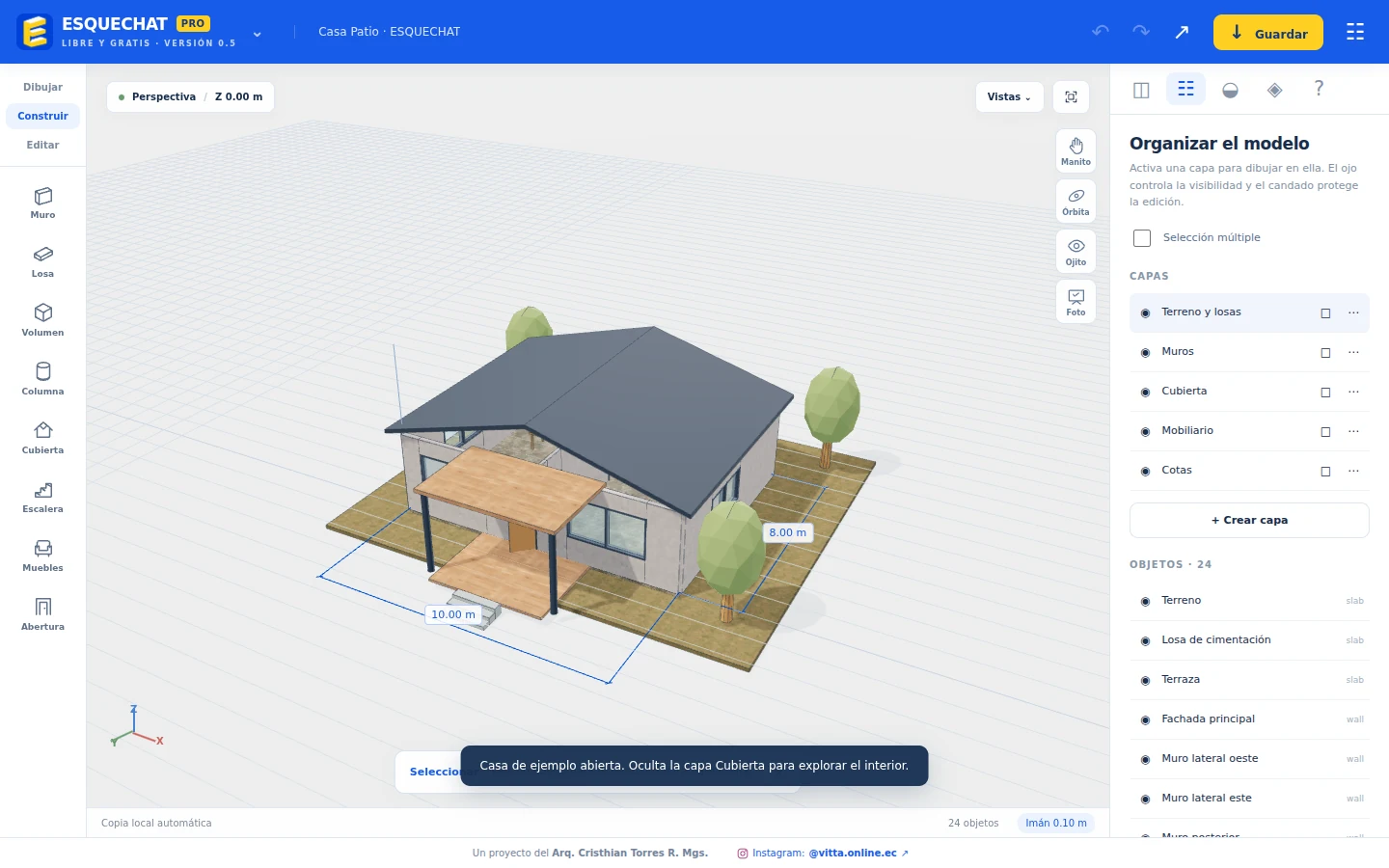Pick the Escalera stairs tool
The height and width of the screenshot is (868, 1389).
tap(42, 498)
